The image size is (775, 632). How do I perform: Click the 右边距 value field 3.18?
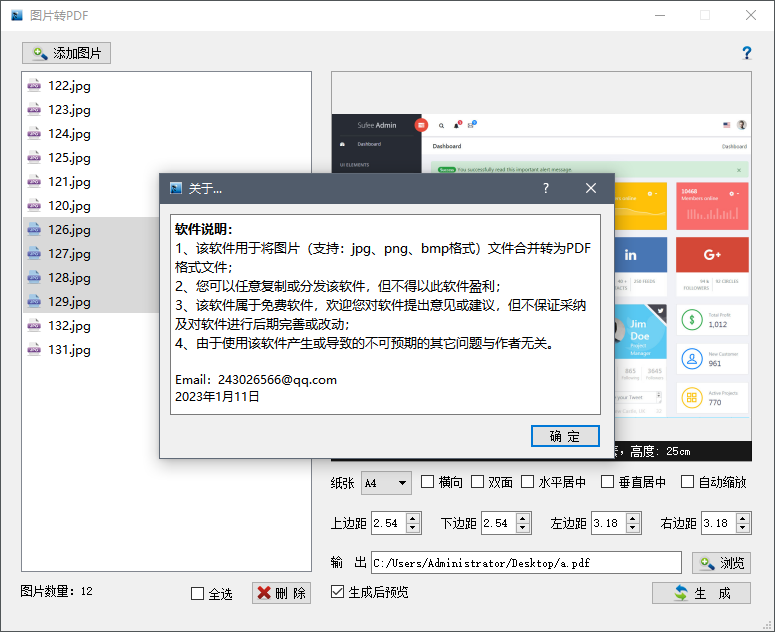tap(719, 523)
